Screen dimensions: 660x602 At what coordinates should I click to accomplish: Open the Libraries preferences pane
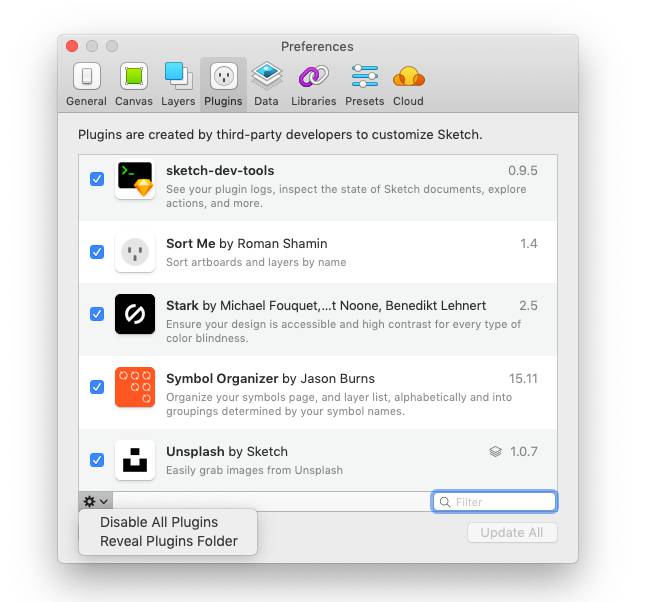point(313,84)
